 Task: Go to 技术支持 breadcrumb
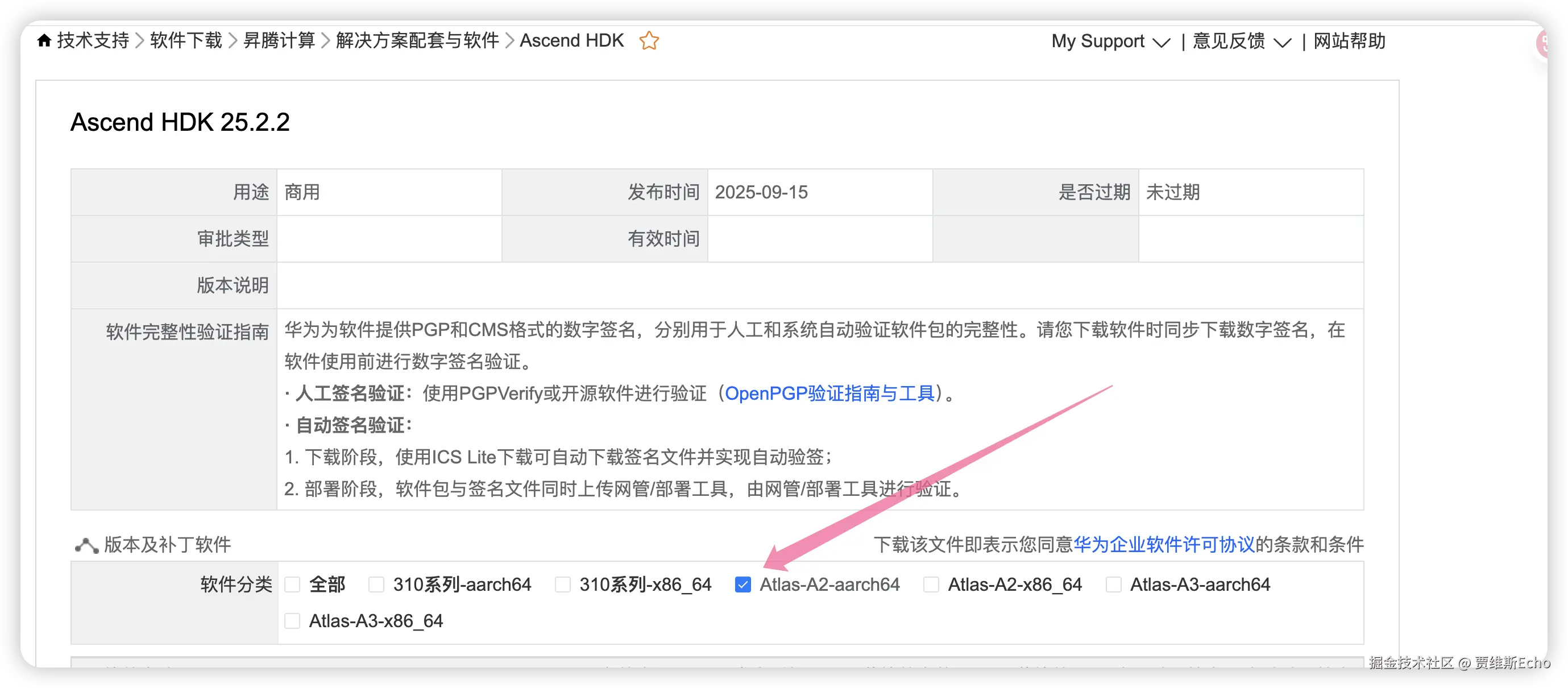coord(93,41)
